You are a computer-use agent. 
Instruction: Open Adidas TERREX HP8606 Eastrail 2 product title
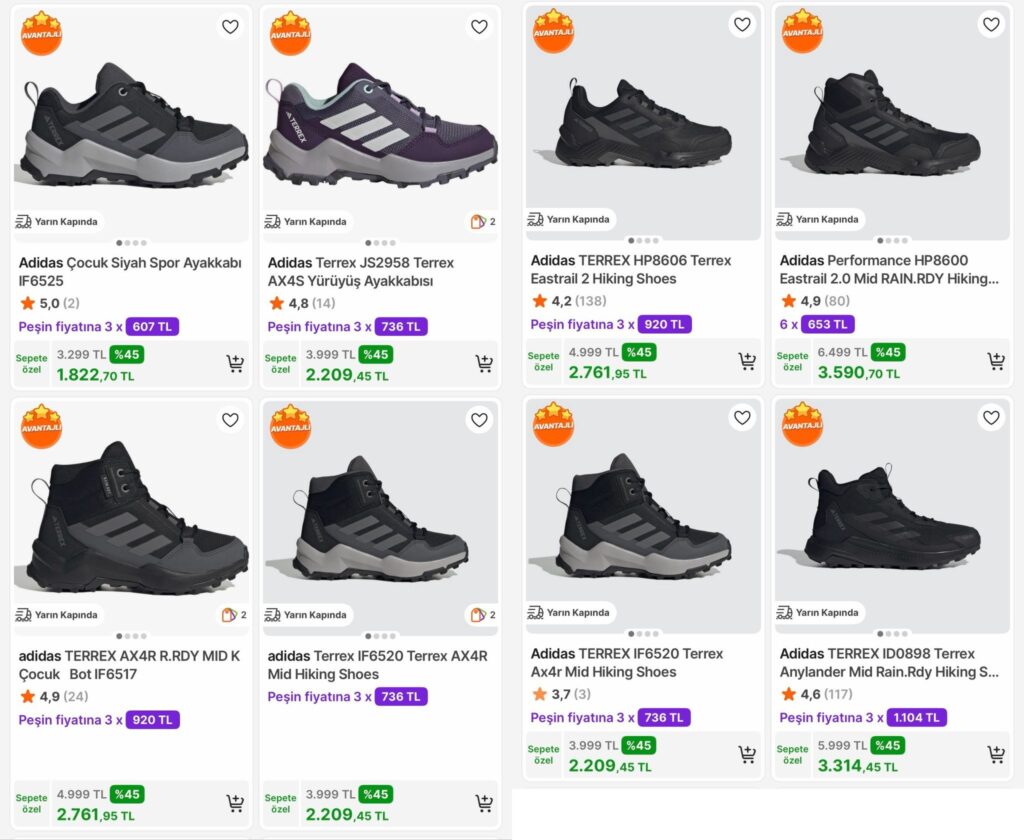(630, 270)
